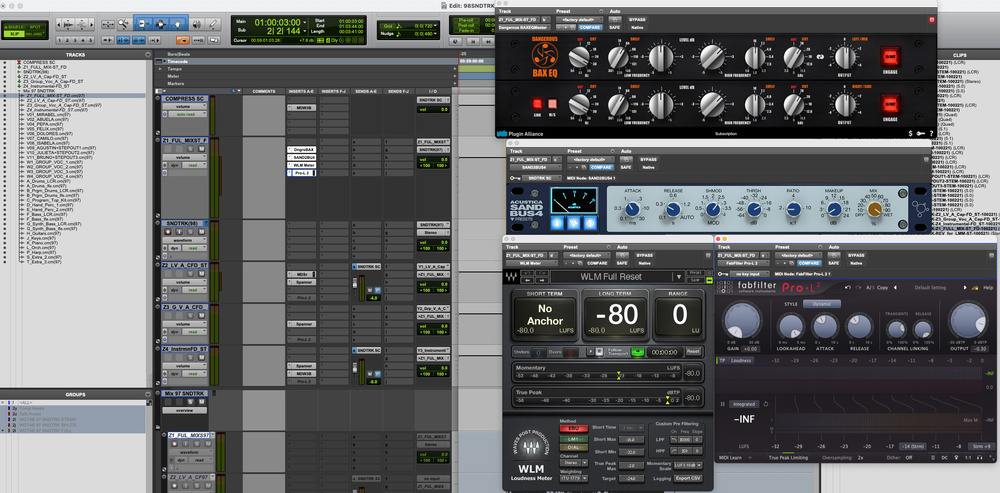Click WLM next preset right arrow
Image resolution: width=1000 pixels, height=493 pixels.
coord(542,281)
